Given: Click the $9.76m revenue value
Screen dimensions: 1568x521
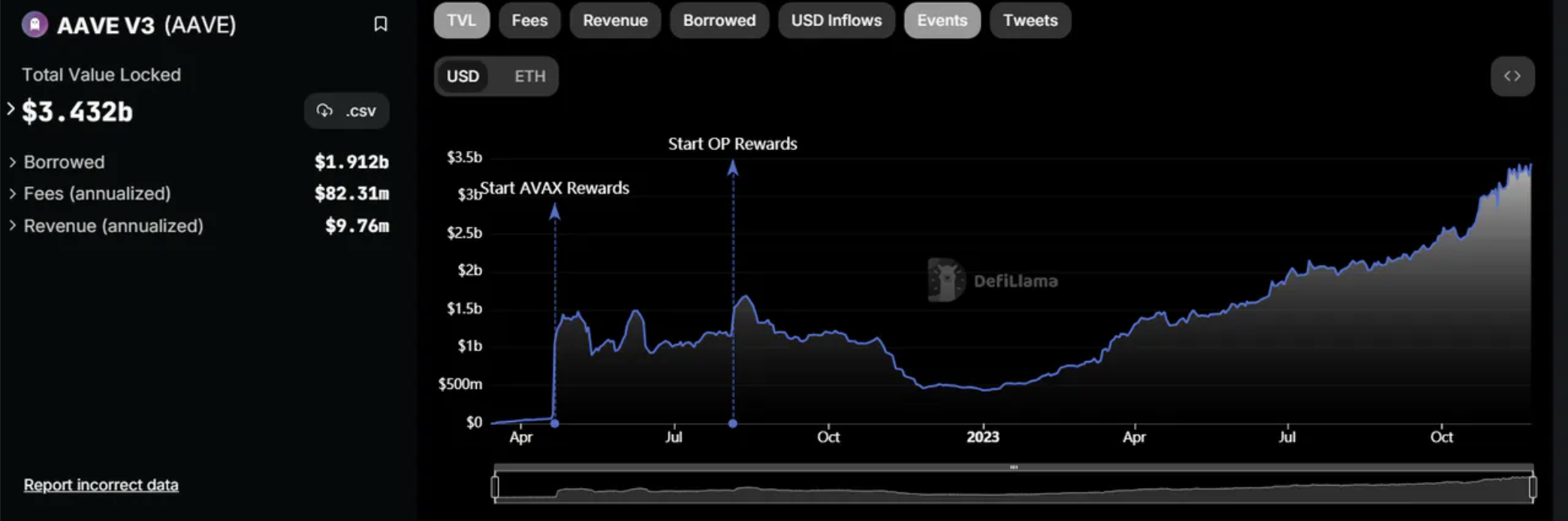Looking at the screenshot, I should coord(357,226).
